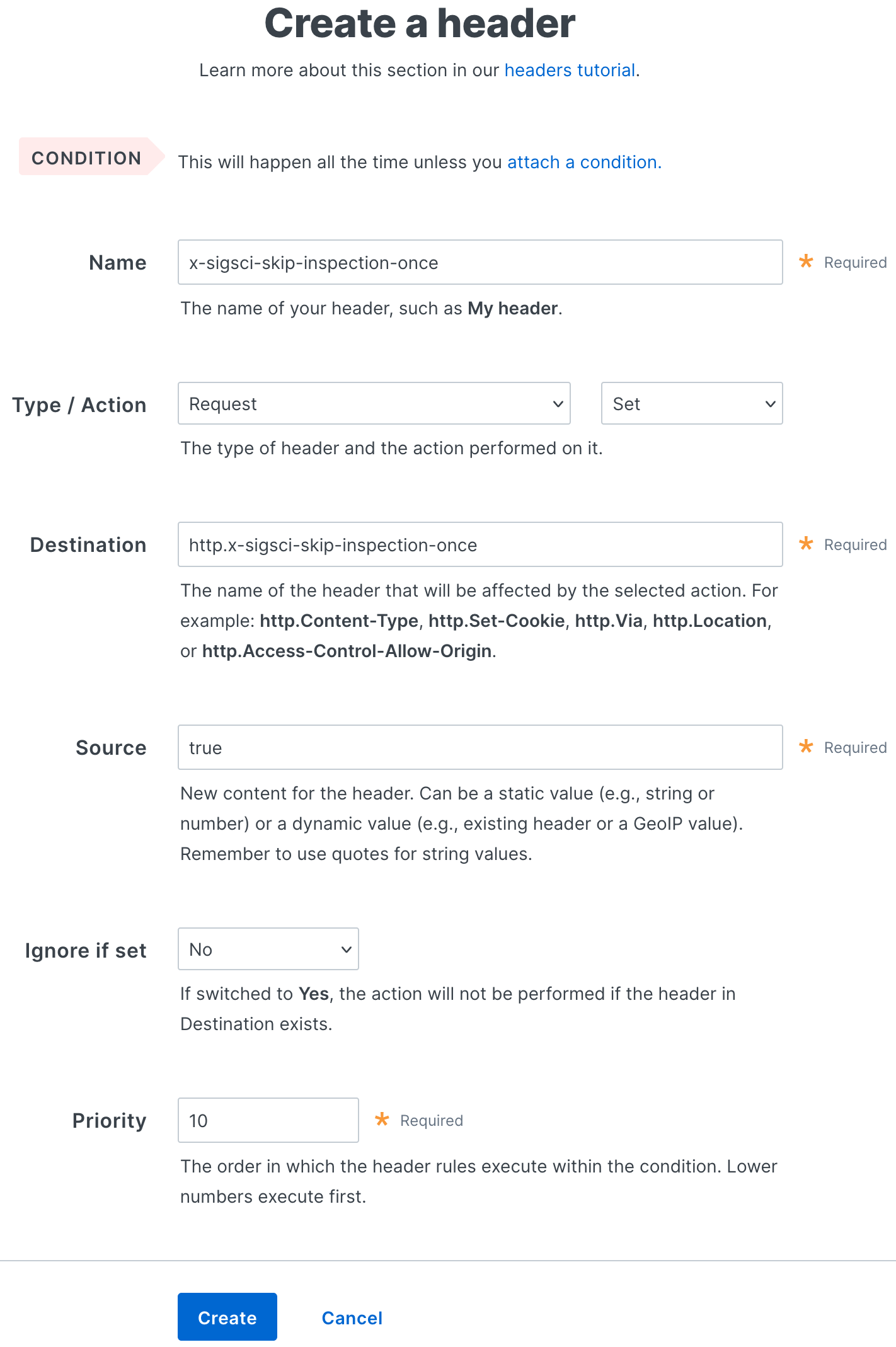Open the headers tutorial link

pyautogui.click(x=570, y=70)
